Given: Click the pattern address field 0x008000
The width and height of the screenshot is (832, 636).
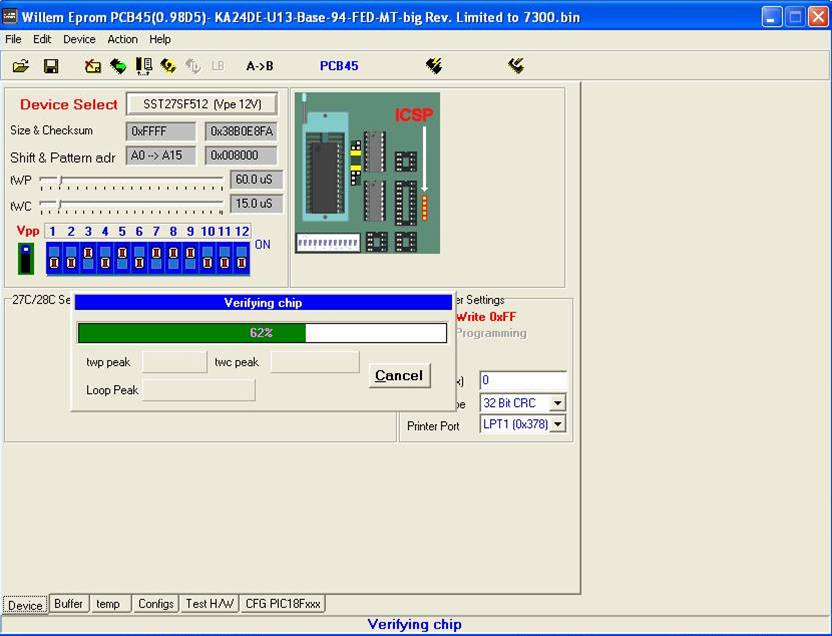Looking at the screenshot, I should (x=241, y=155).
